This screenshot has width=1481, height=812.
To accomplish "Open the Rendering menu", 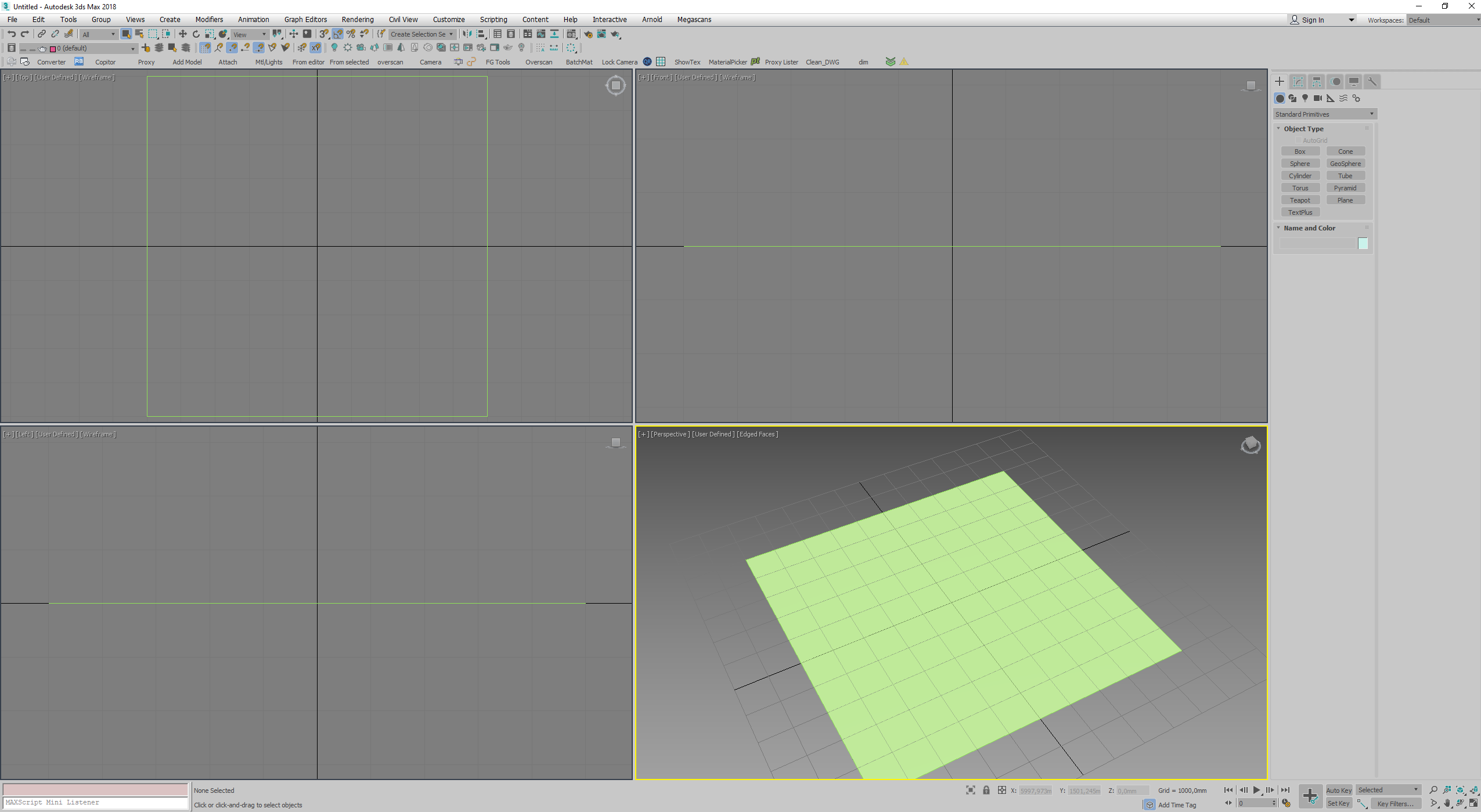I will coord(358,19).
